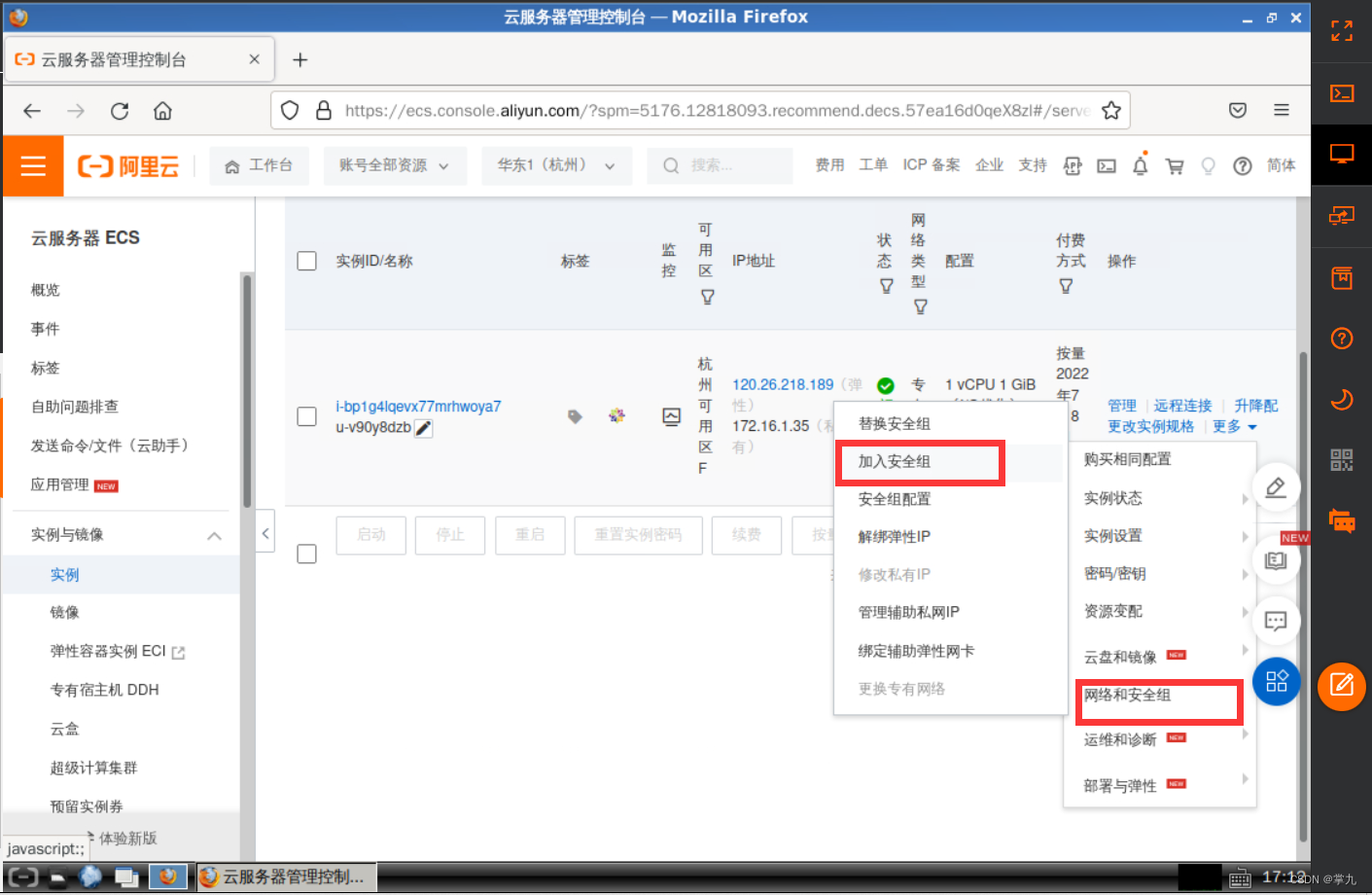Click the status column filter funnel icon
The height and width of the screenshot is (895, 1372).
point(887,286)
